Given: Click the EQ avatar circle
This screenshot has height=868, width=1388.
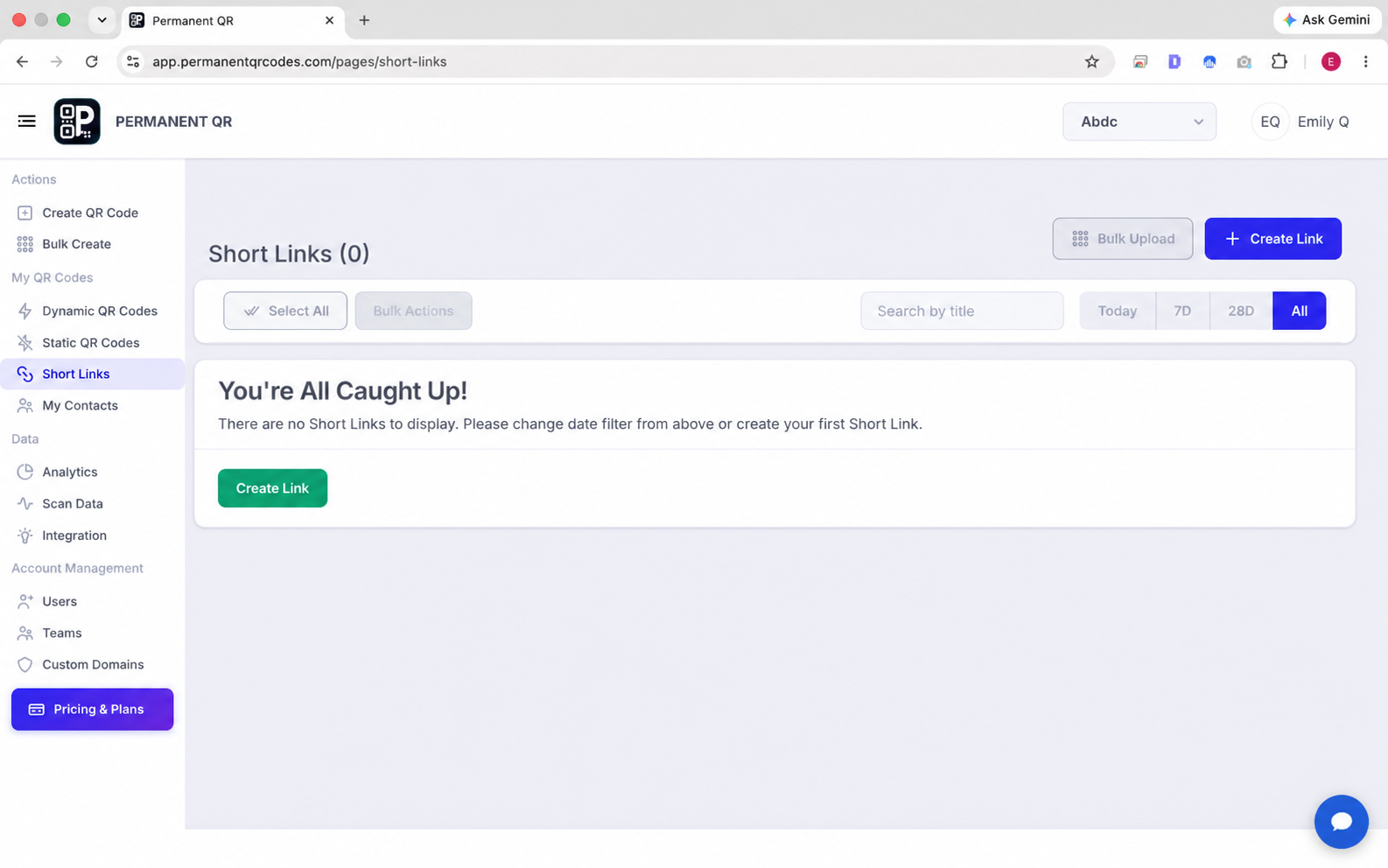Looking at the screenshot, I should [1270, 122].
